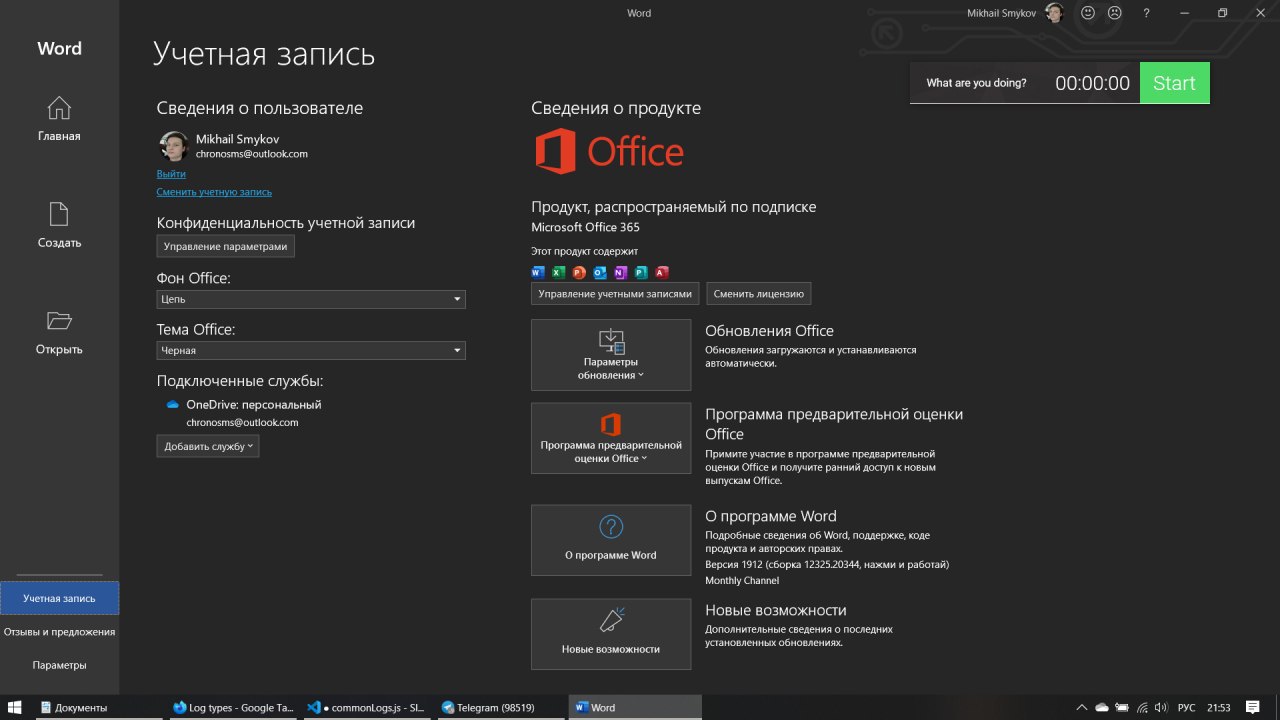
Task: Click the user profile photo in account info
Action: (173, 146)
